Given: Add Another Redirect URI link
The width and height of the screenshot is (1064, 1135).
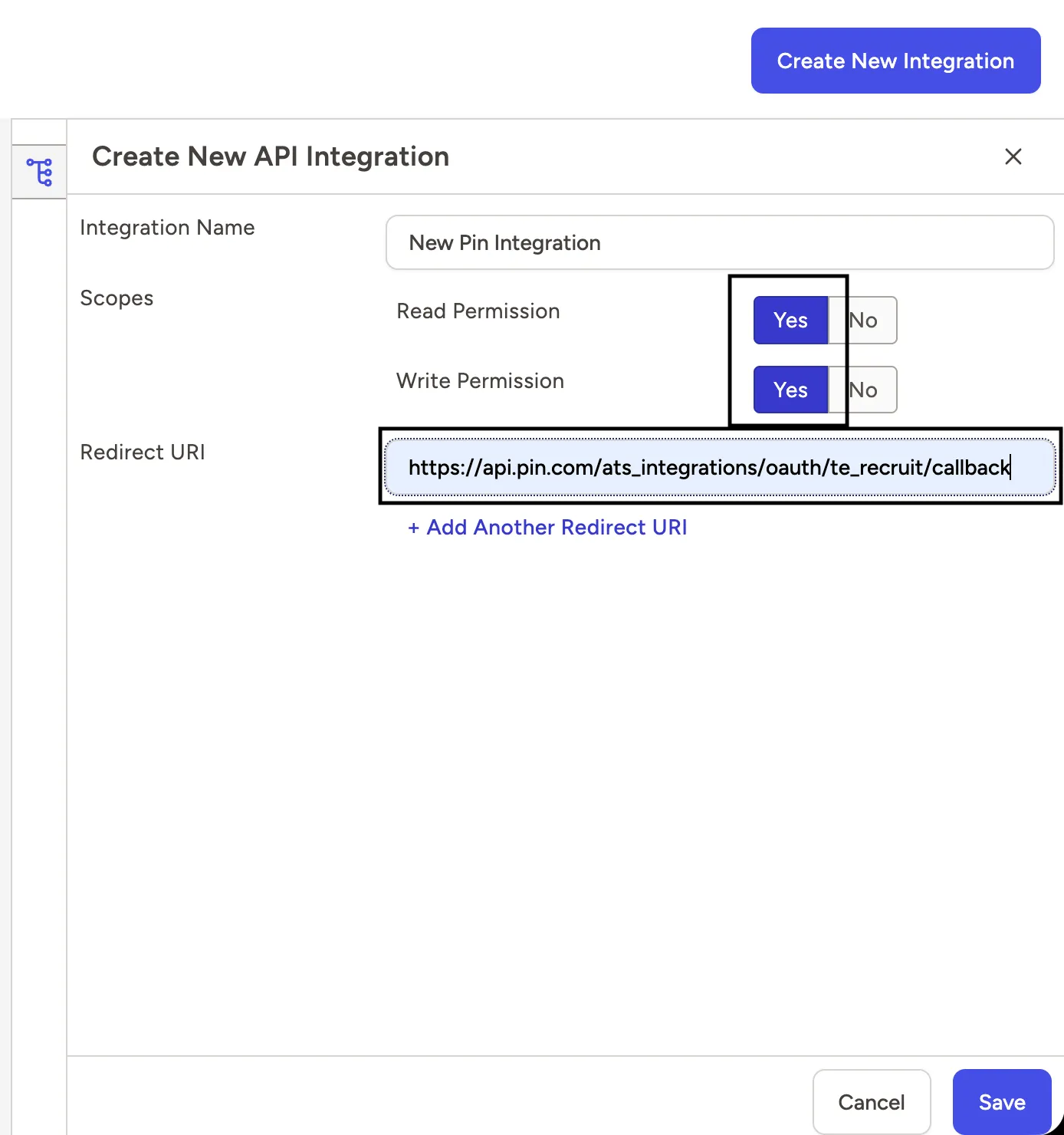Looking at the screenshot, I should pyautogui.click(x=547, y=528).
